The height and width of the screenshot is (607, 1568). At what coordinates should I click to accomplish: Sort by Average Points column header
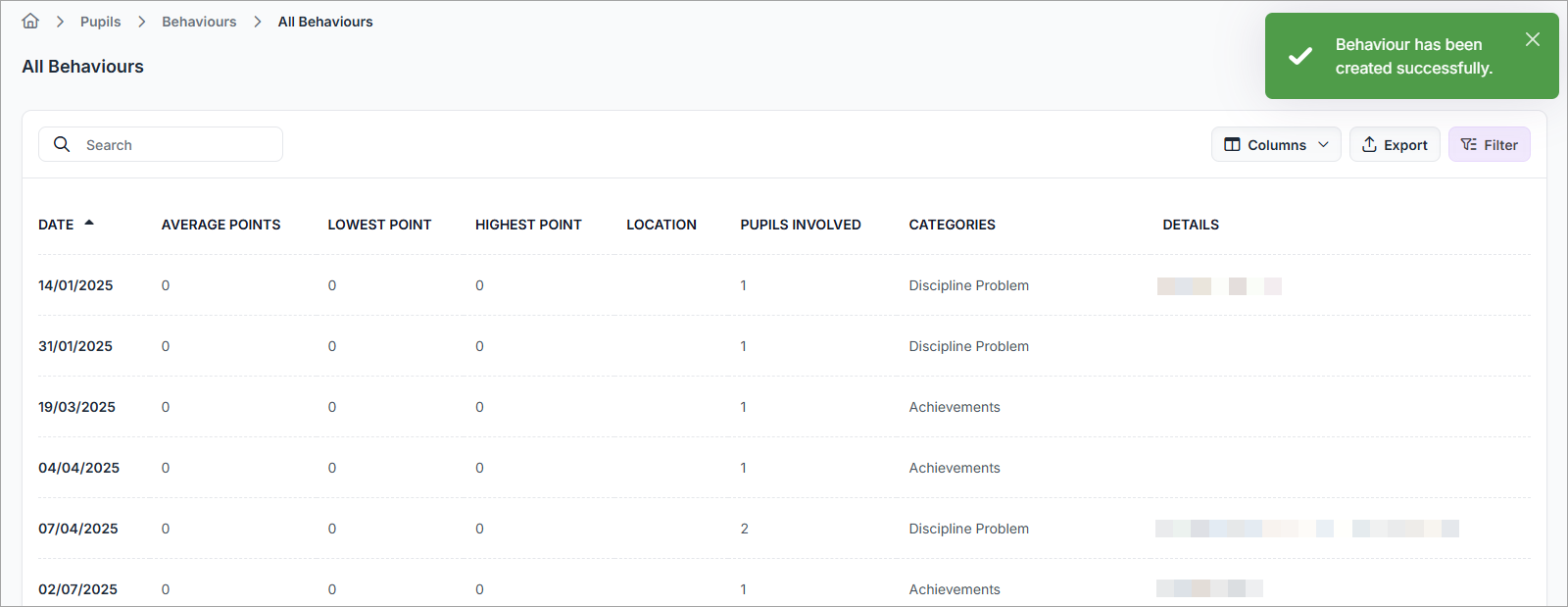pos(220,225)
